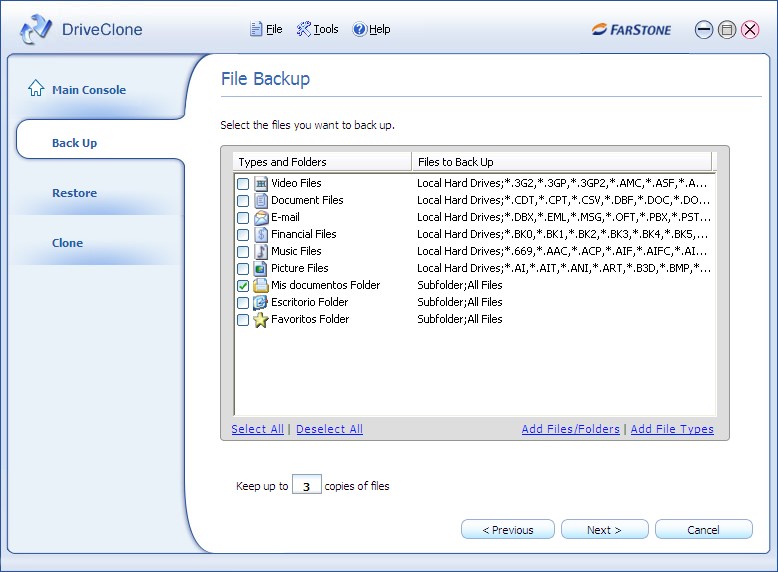Click the Music Files note icon
This screenshot has width=778, height=572.
[x=261, y=252]
